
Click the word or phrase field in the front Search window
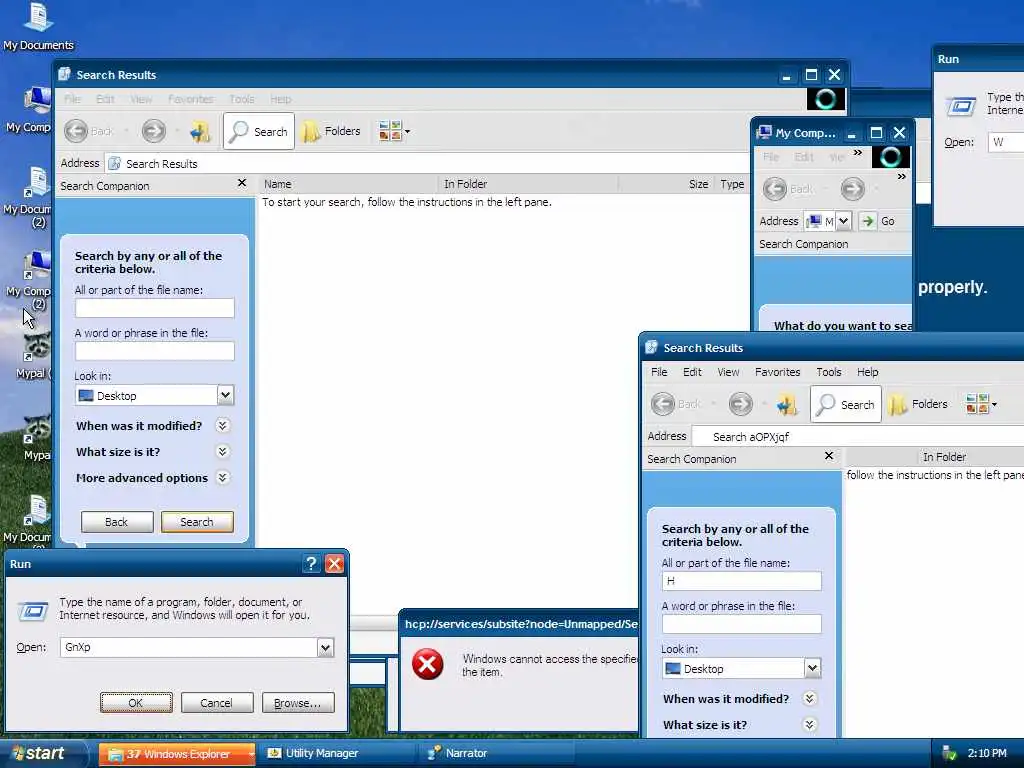coord(742,624)
